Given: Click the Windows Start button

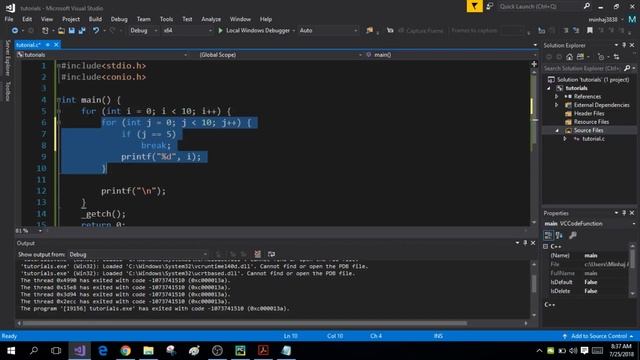Looking at the screenshot, I should (11, 351).
